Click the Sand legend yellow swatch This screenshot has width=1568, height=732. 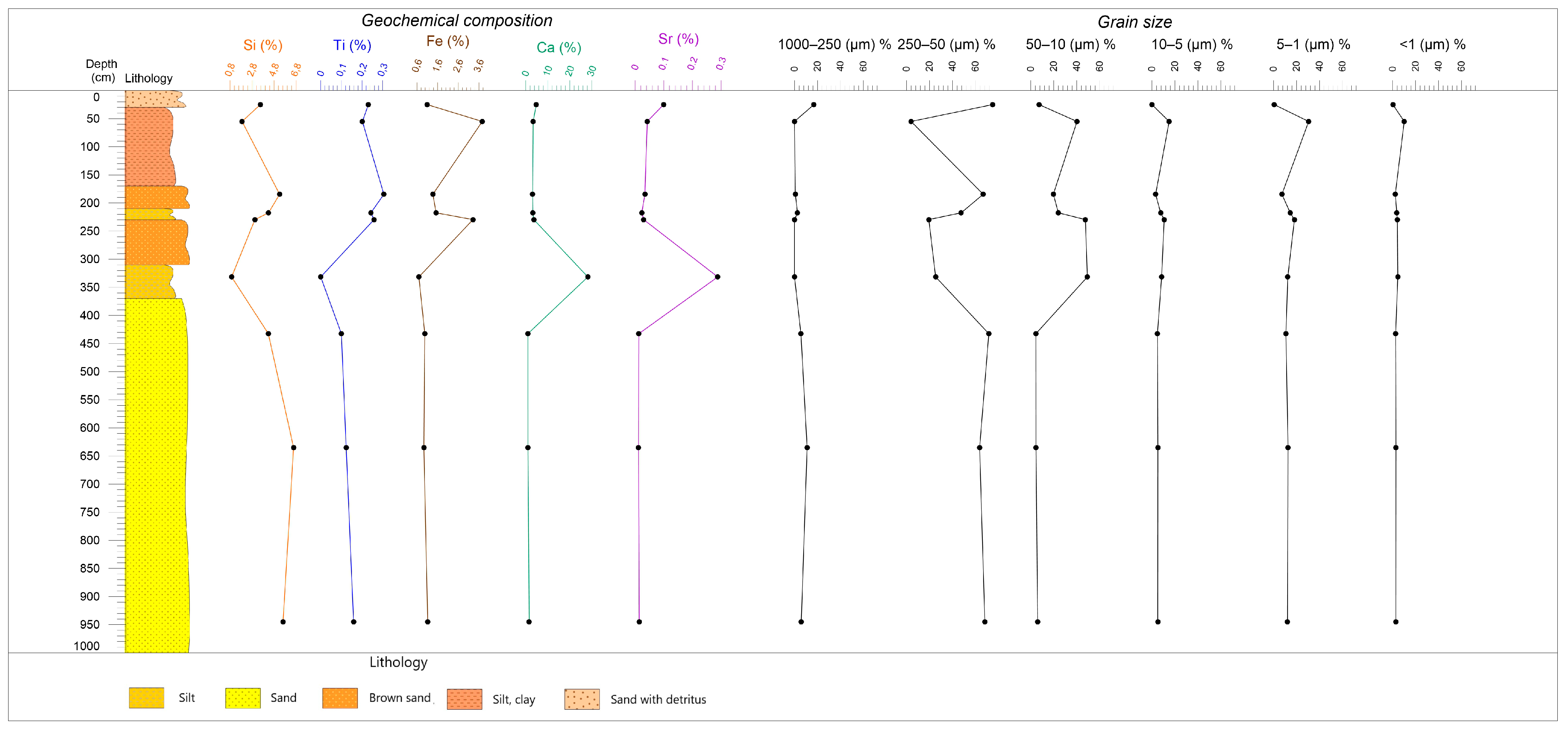(243, 698)
